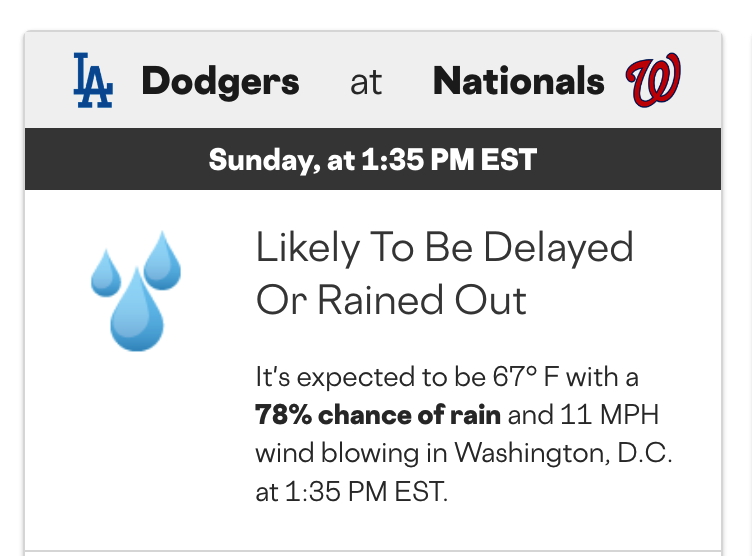This screenshot has width=752, height=556.
Task: Click the Sunday 1:35 PM EST game time bar
Action: (x=372, y=159)
